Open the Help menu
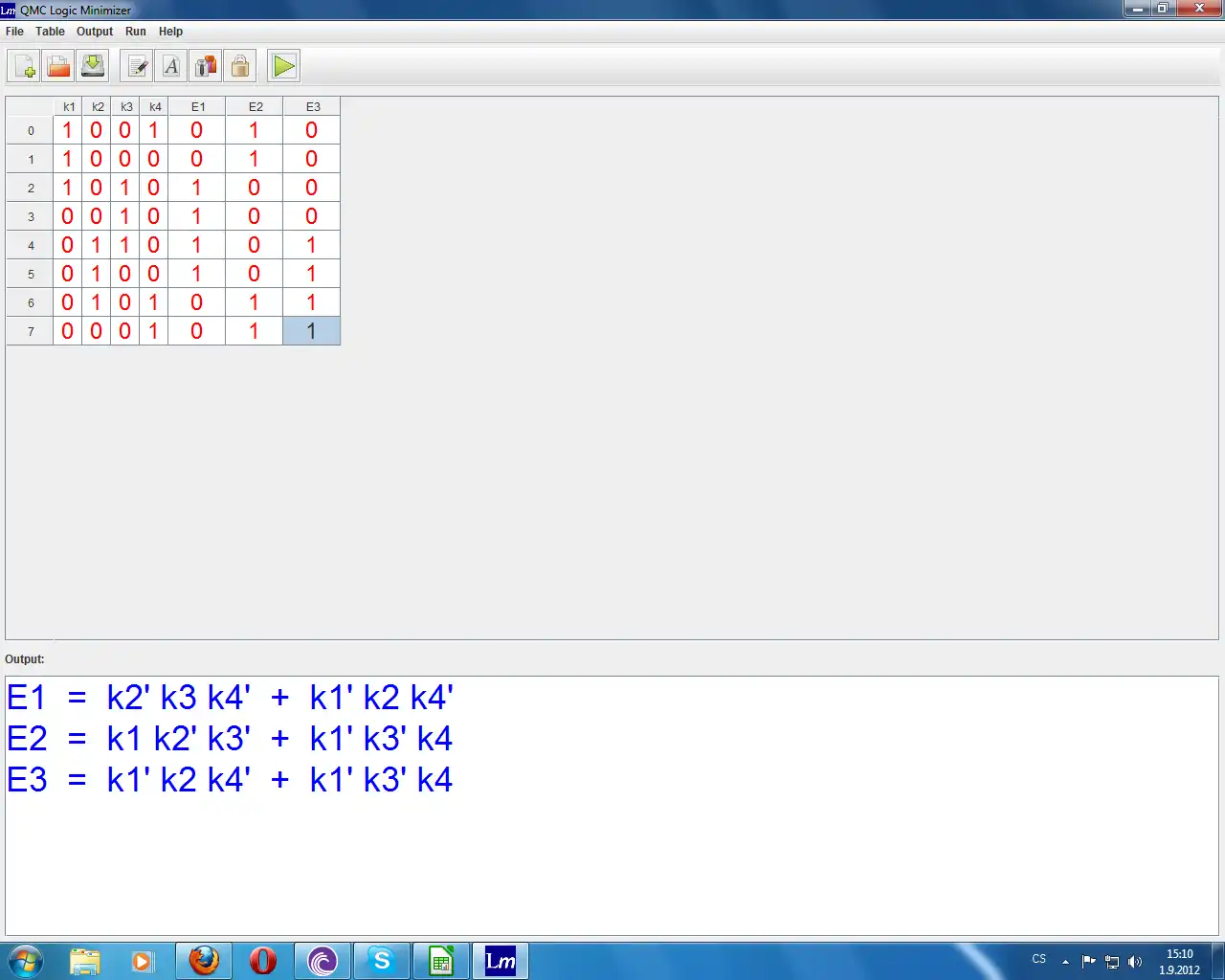 (170, 32)
